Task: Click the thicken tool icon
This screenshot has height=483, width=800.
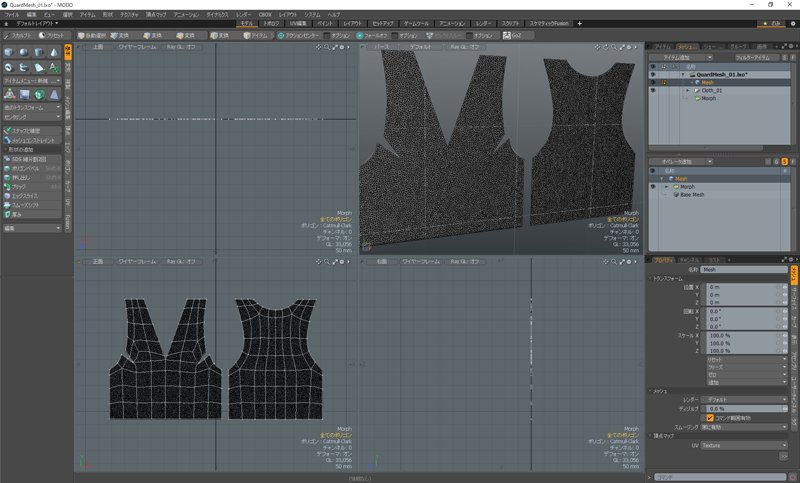Action: [7, 214]
